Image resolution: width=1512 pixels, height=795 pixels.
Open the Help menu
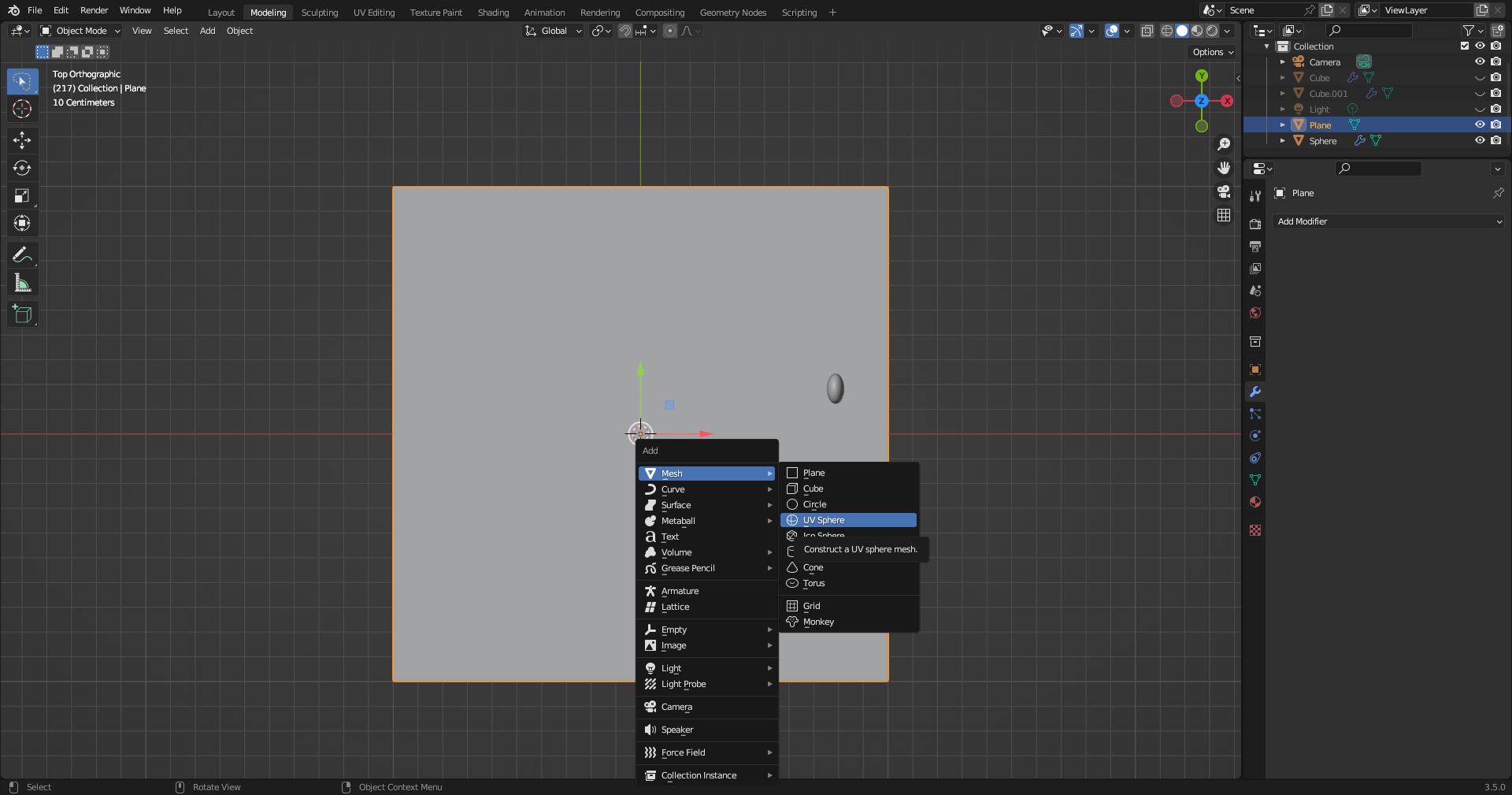172,10
